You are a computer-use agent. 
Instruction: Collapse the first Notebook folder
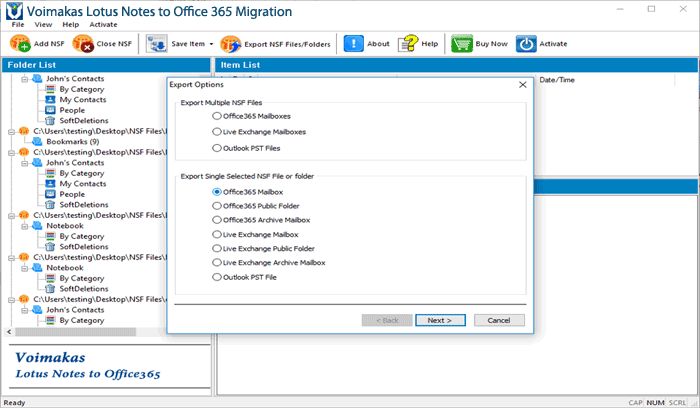25,226
